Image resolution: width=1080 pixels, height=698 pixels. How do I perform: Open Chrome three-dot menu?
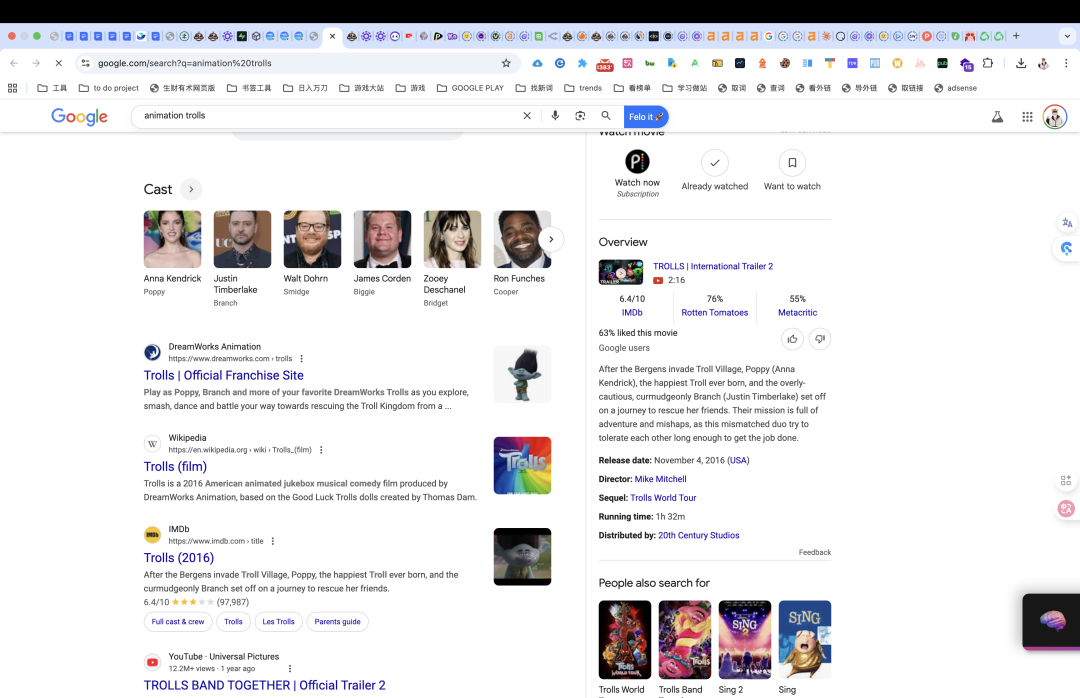(x=1066, y=63)
